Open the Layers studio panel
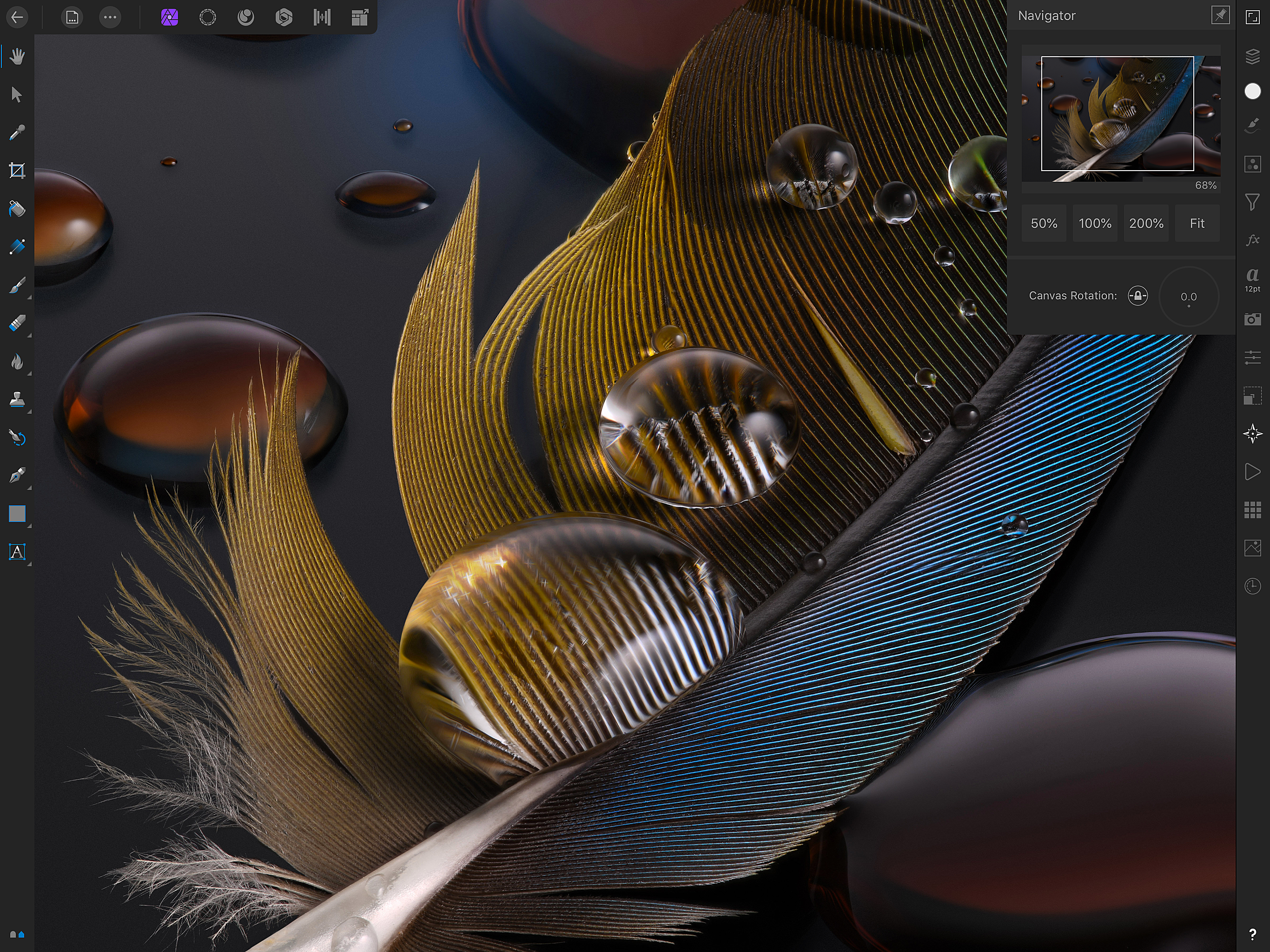Image resolution: width=1270 pixels, height=952 pixels. [x=1252, y=56]
